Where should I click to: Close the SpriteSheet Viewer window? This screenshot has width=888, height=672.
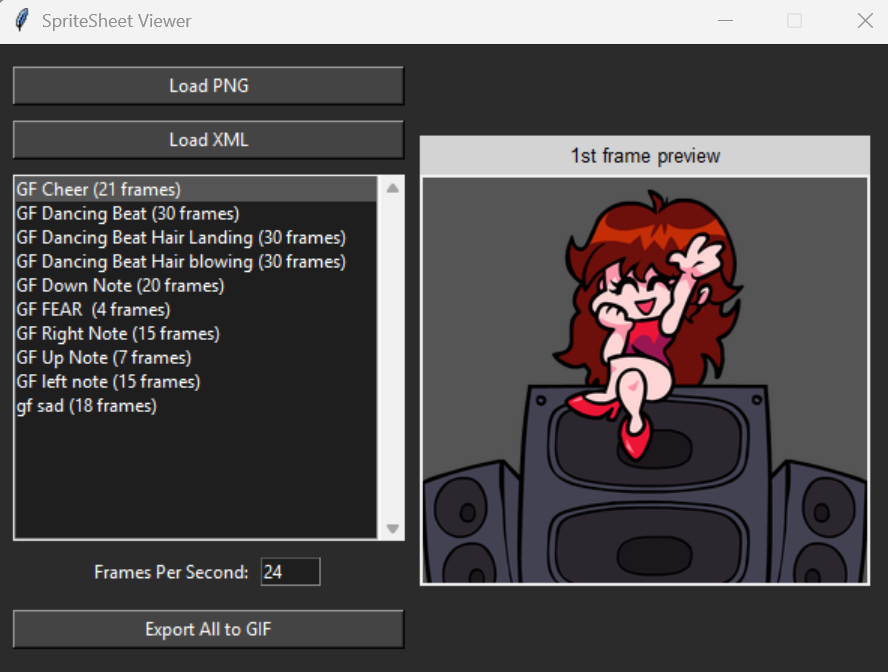pos(865,21)
